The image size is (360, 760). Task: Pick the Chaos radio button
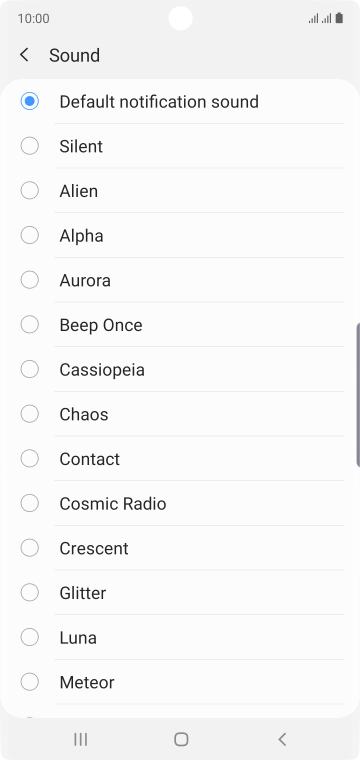(x=30, y=414)
